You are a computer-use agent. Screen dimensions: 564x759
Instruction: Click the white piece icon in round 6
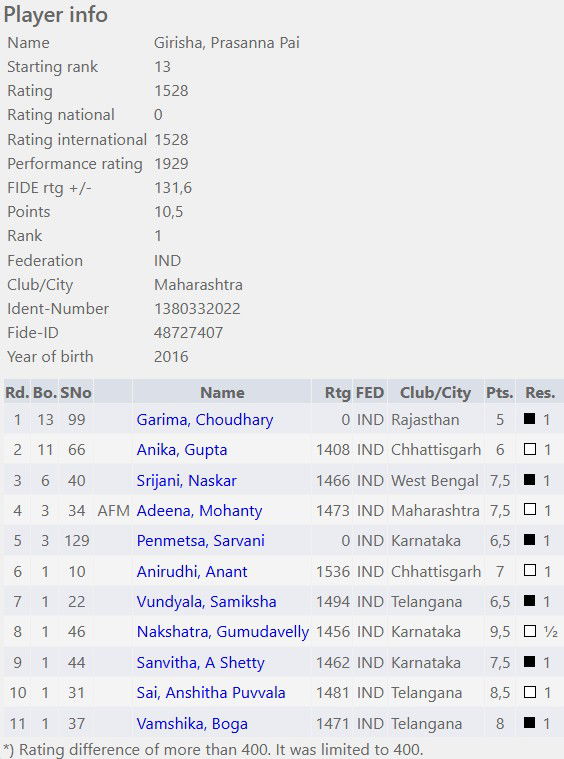(530, 571)
